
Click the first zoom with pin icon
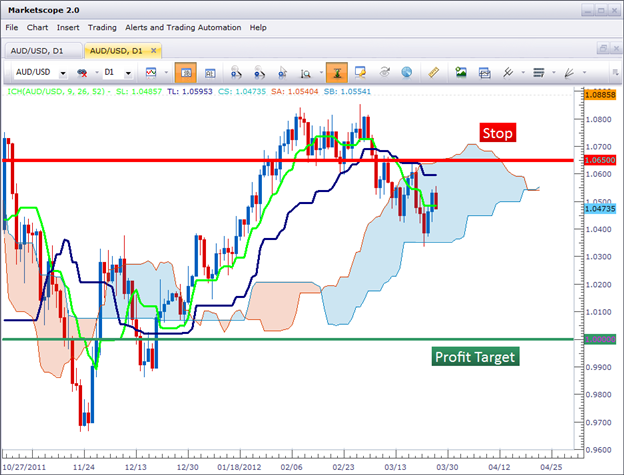[236, 72]
